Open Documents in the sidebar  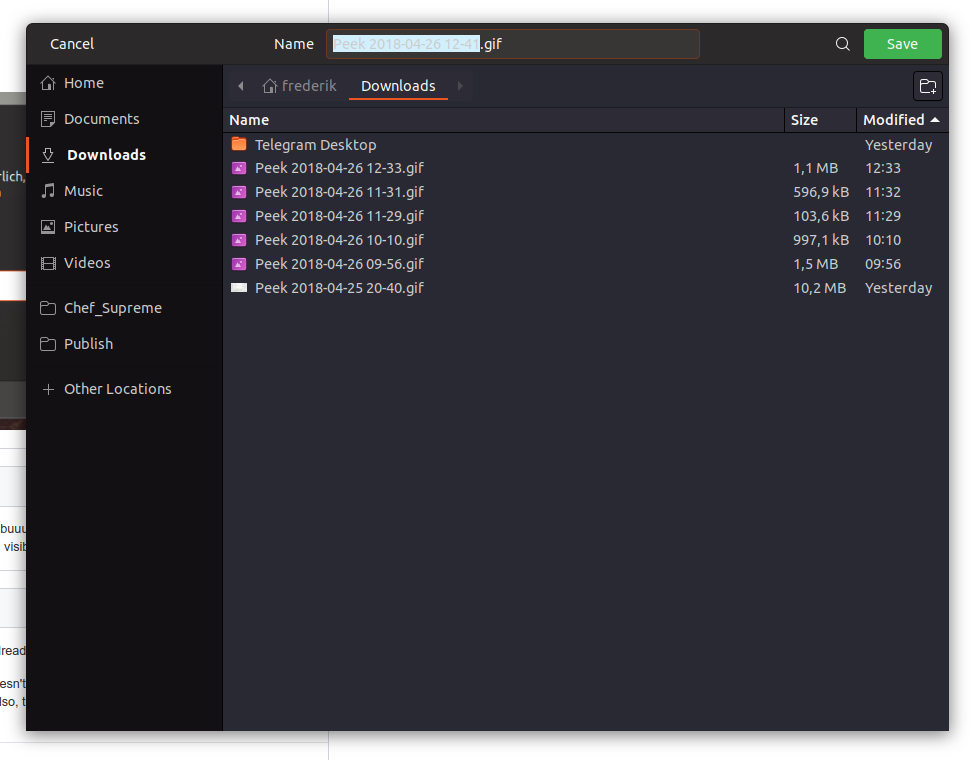124,119
